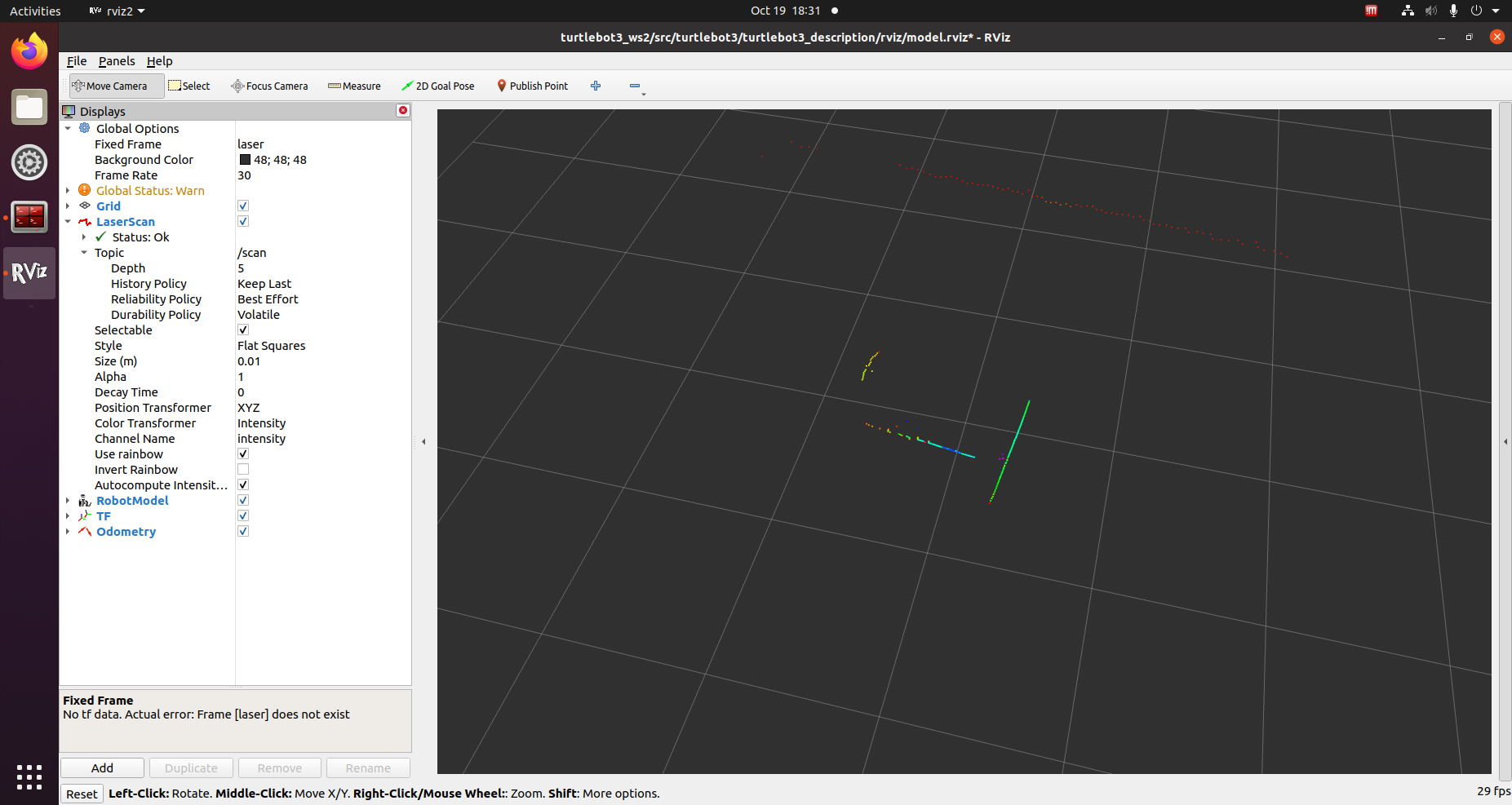The width and height of the screenshot is (1512, 805).
Task: Click the red indicator icon in the top bar
Action: pyautogui.click(x=1372, y=11)
